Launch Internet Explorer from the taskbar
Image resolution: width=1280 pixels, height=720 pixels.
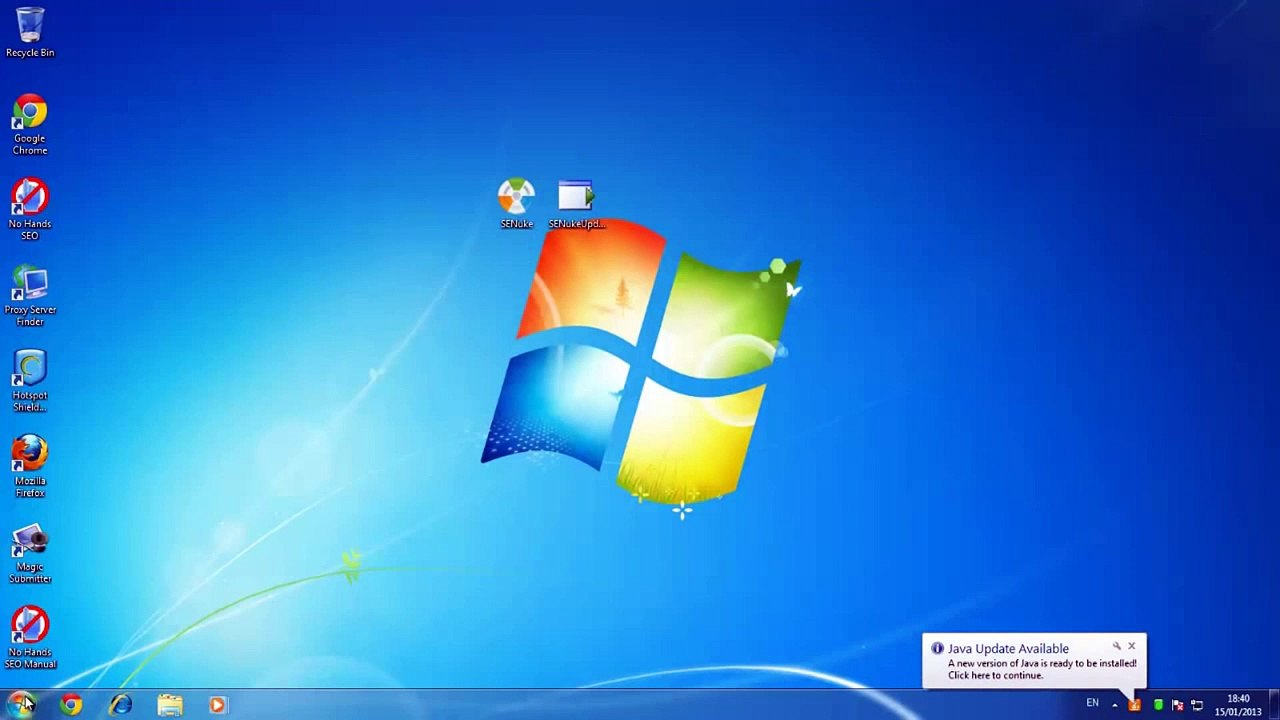(x=120, y=705)
